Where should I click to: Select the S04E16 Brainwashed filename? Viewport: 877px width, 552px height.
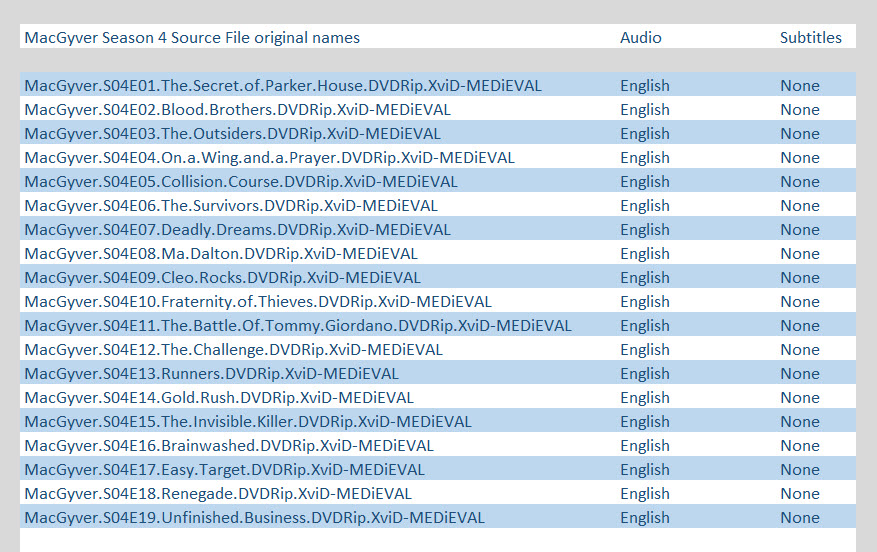point(229,446)
